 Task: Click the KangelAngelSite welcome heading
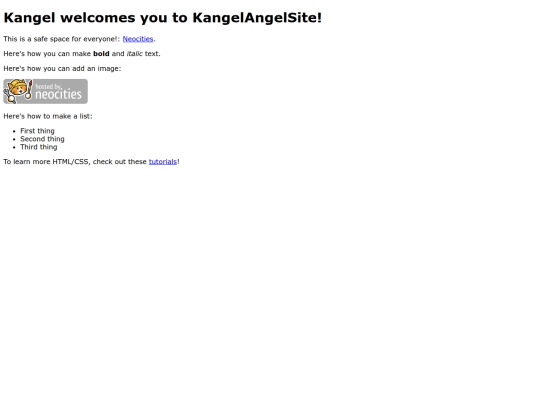163,18
